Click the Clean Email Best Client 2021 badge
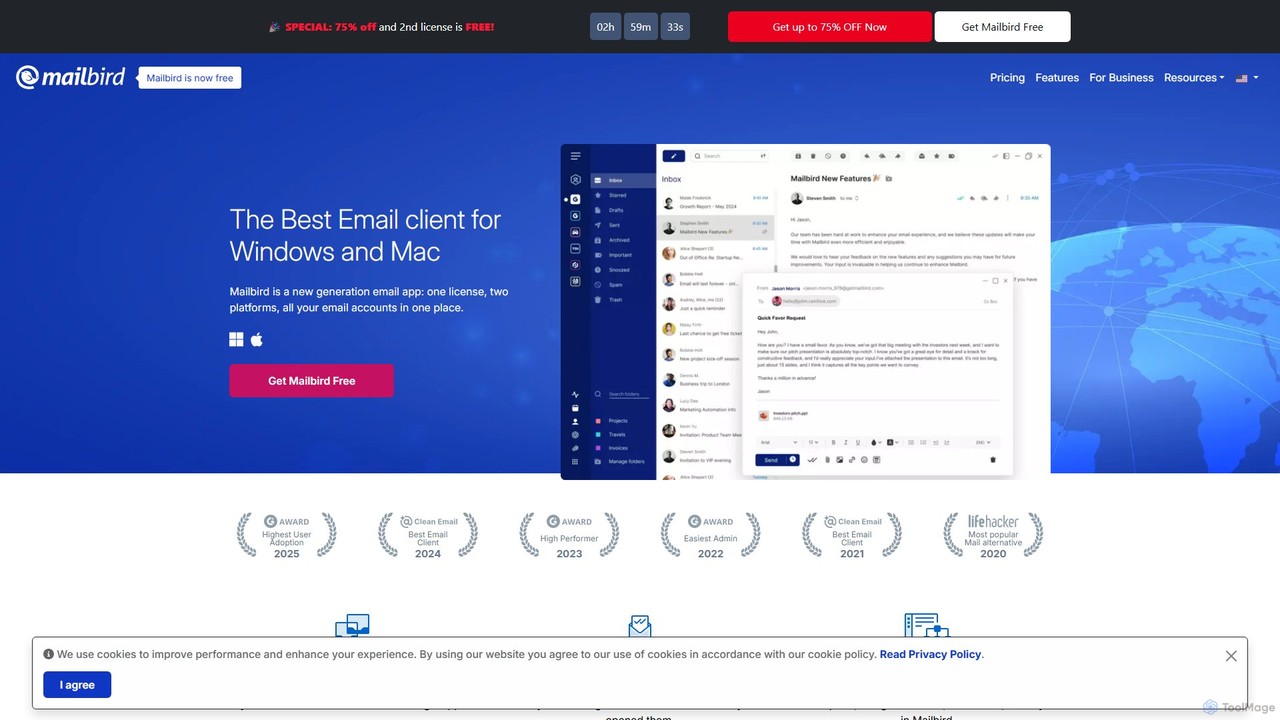 point(852,535)
